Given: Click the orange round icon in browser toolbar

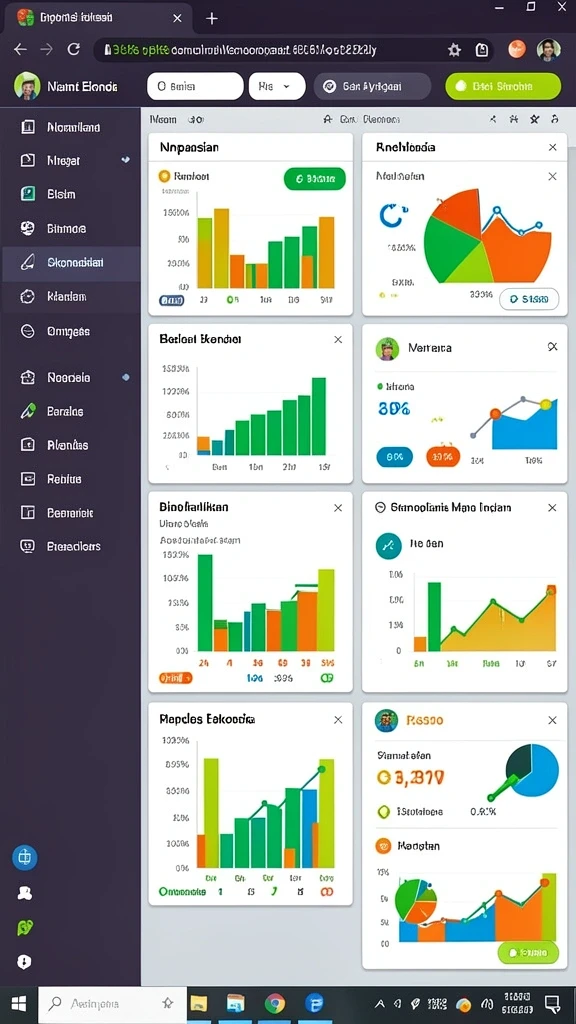Looking at the screenshot, I should tap(517, 49).
